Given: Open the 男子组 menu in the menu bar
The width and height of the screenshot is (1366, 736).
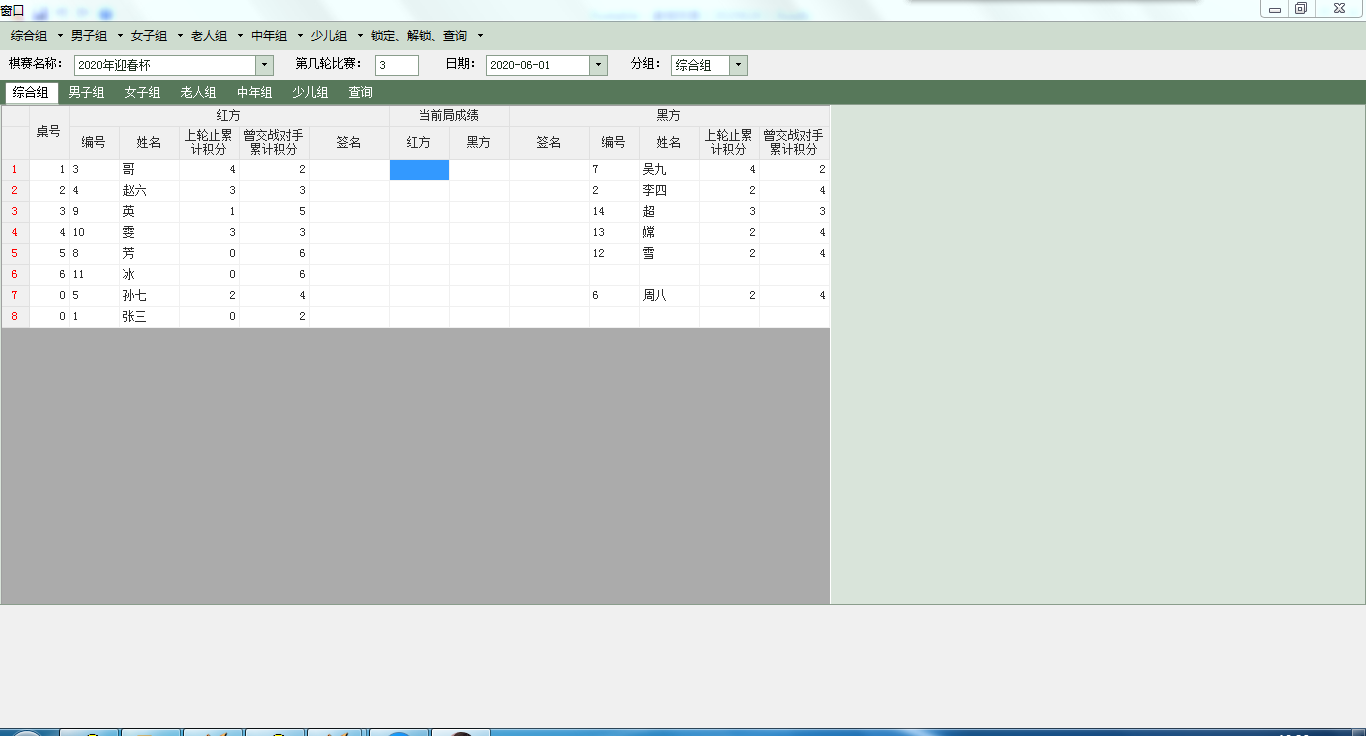Looking at the screenshot, I should click(96, 35).
